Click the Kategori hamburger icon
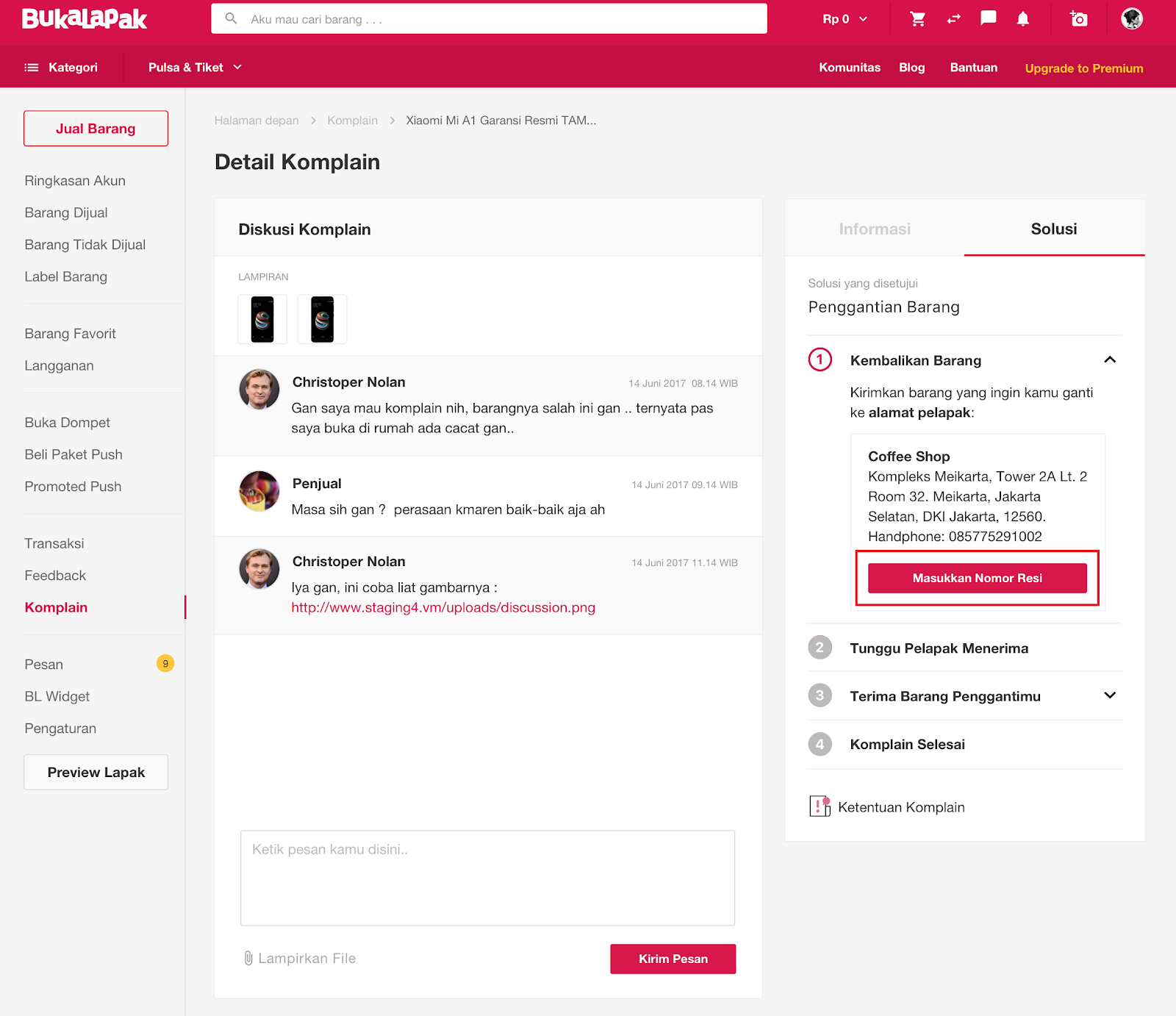 click(x=32, y=68)
